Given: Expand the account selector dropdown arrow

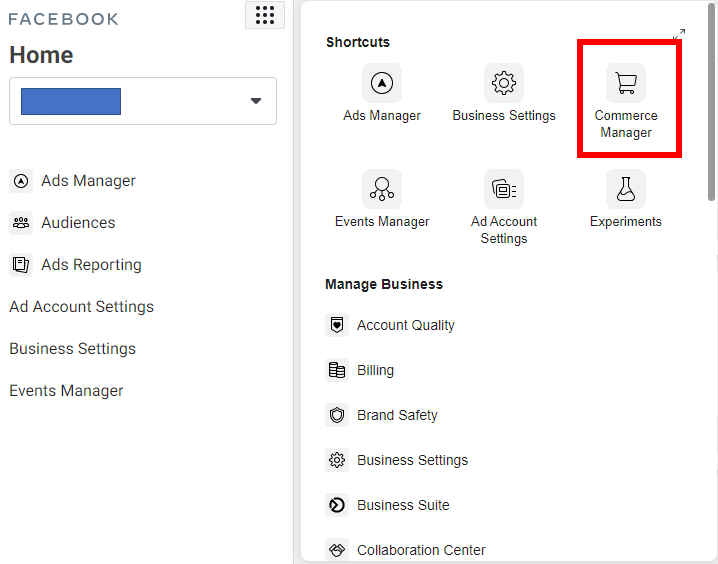Looking at the screenshot, I should pos(256,101).
